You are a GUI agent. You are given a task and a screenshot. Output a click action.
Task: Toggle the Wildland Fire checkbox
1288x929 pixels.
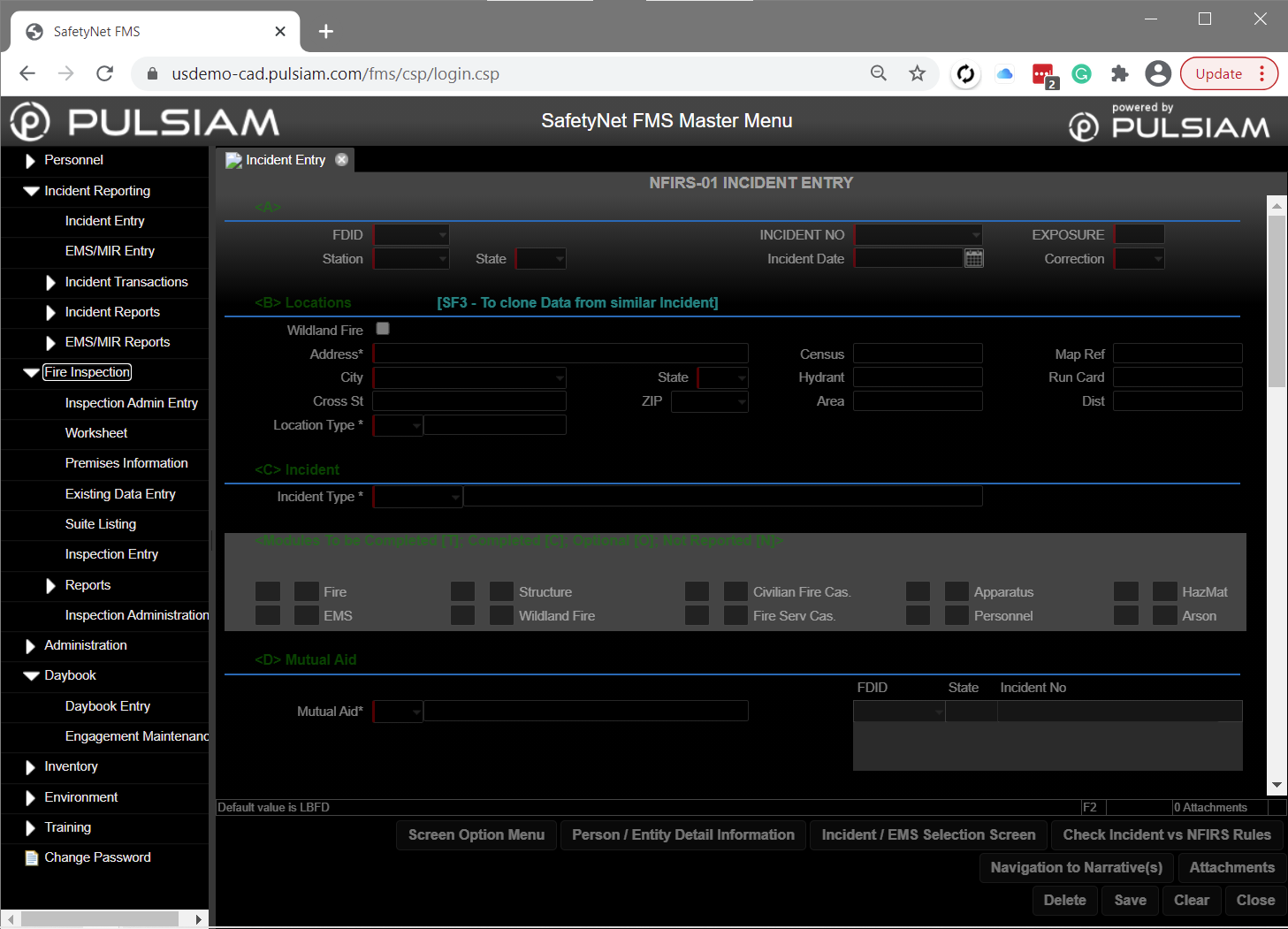tap(383, 328)
